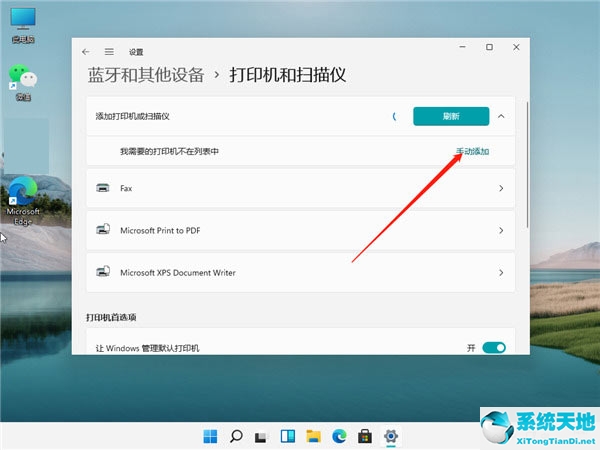Viewport: 600px width, 450px height.
Task: Open Microsoft XPS Document Writer chevron
Action: pyautogui.click(x=501, y=272)
